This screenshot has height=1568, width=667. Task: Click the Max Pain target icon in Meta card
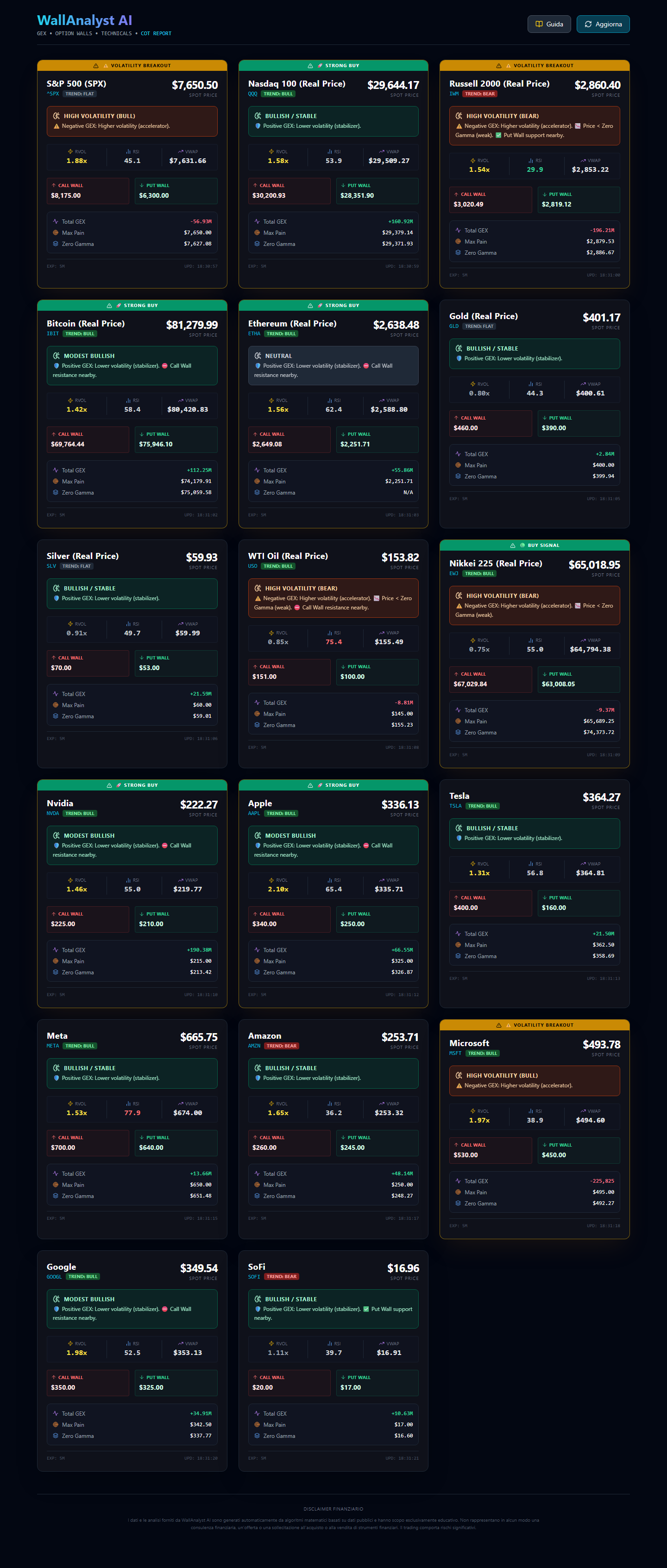[56, 1185]
